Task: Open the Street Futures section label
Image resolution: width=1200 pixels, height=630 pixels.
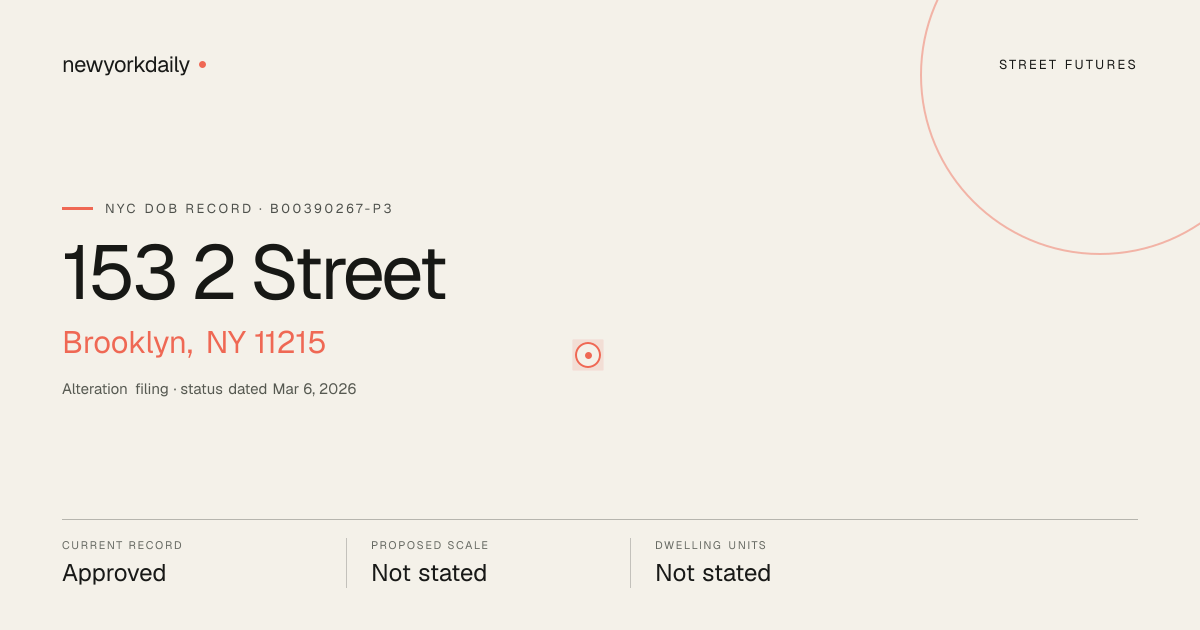Action: [1068, 65]
